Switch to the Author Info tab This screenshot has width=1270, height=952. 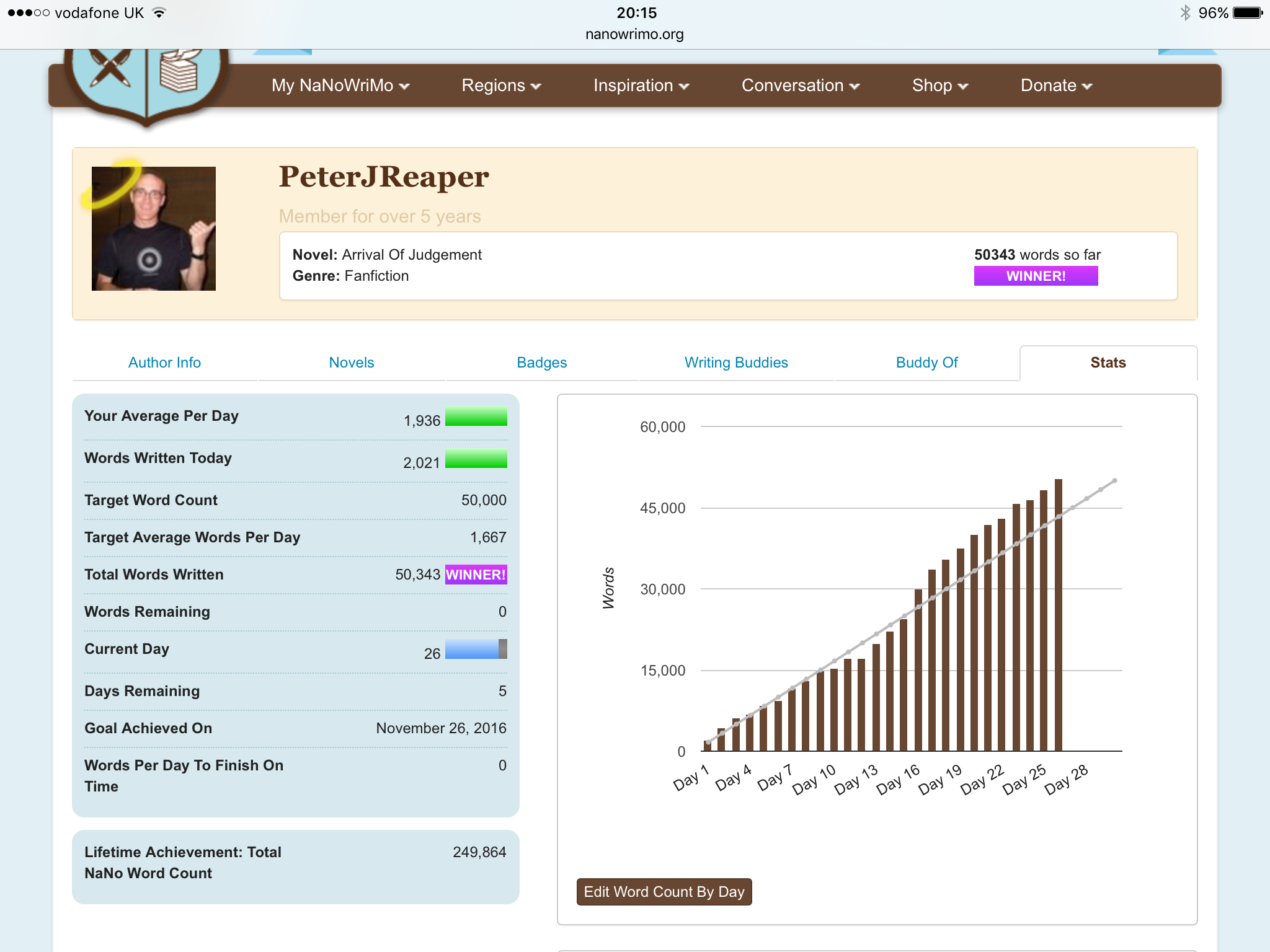tap(164, 363)
